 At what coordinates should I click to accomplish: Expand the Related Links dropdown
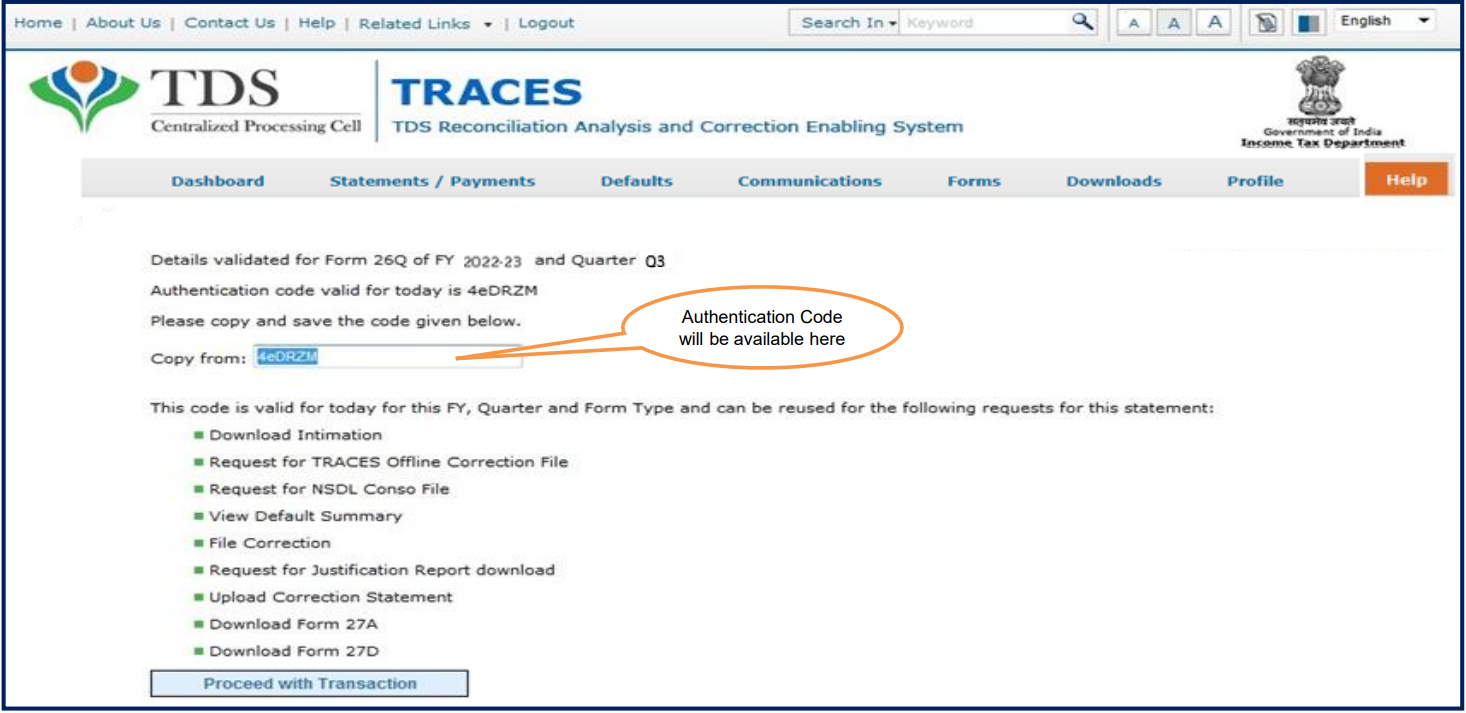[x=426, y=23]
